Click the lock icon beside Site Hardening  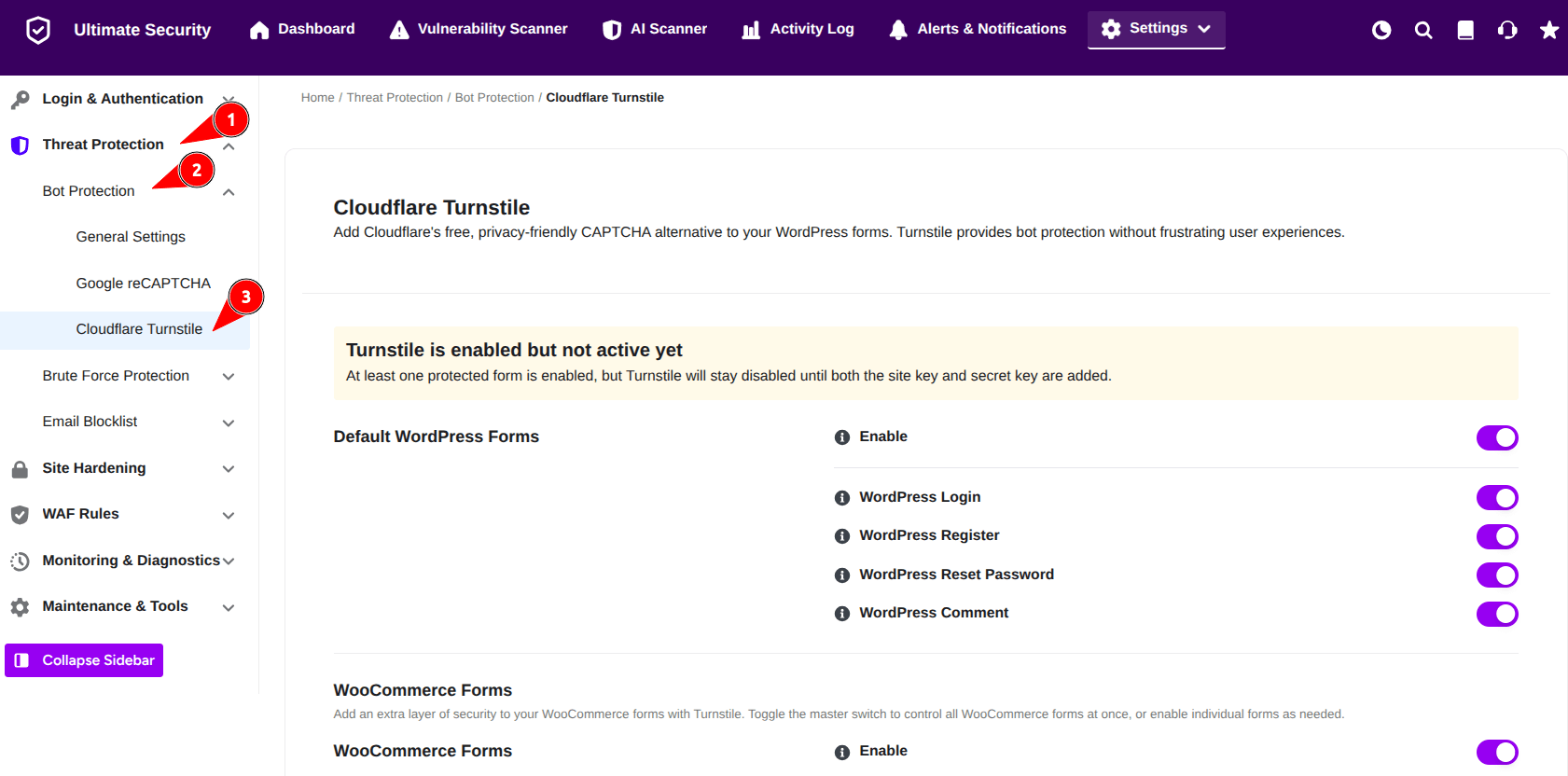click(20, 469)
